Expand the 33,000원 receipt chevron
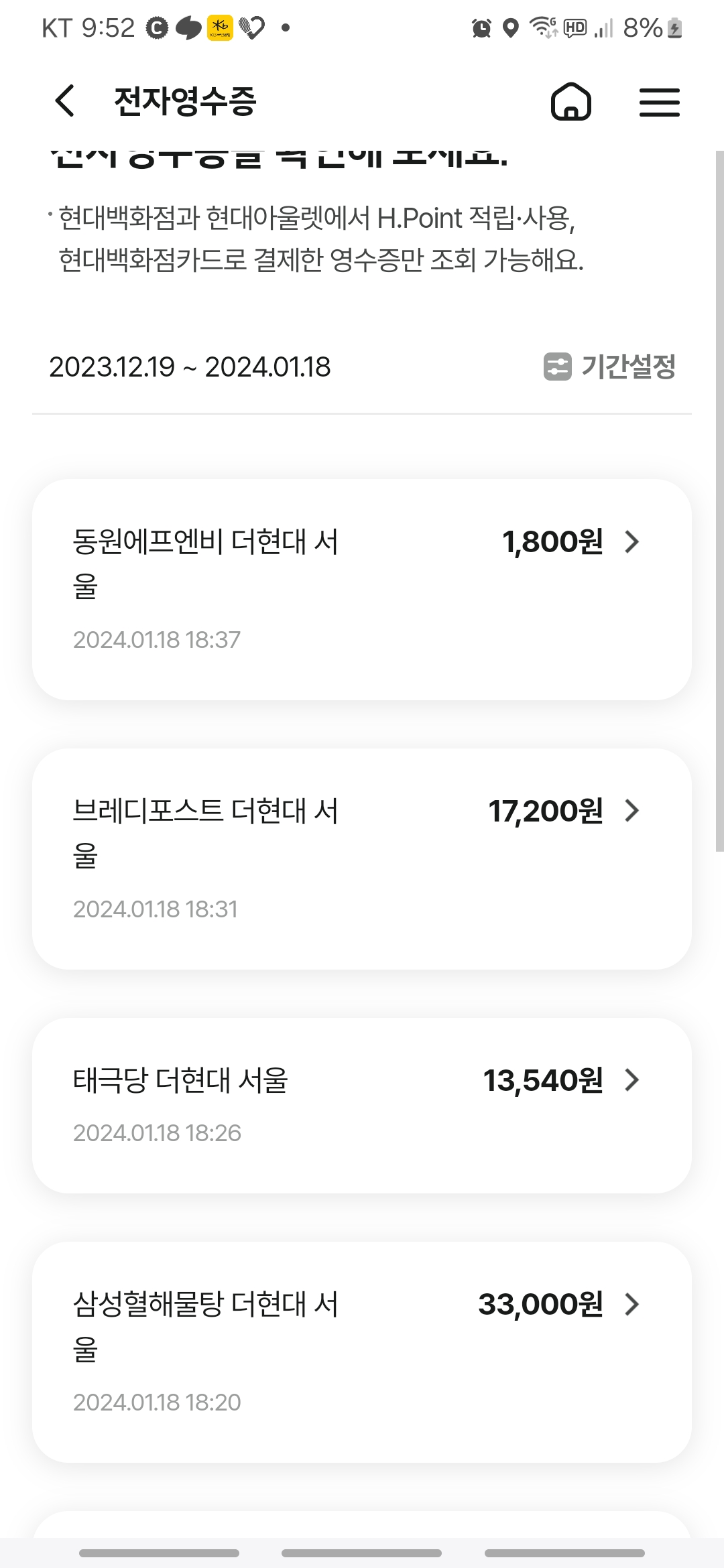This screenshot has height=1568, width=724. pos(631,1304)
